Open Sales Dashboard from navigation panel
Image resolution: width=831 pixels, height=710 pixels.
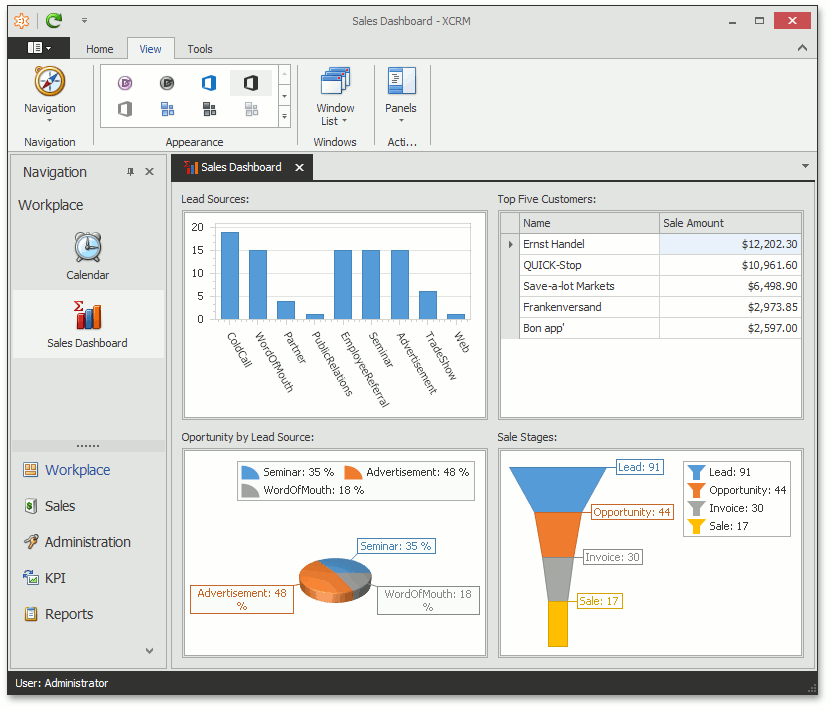(87, 324)
